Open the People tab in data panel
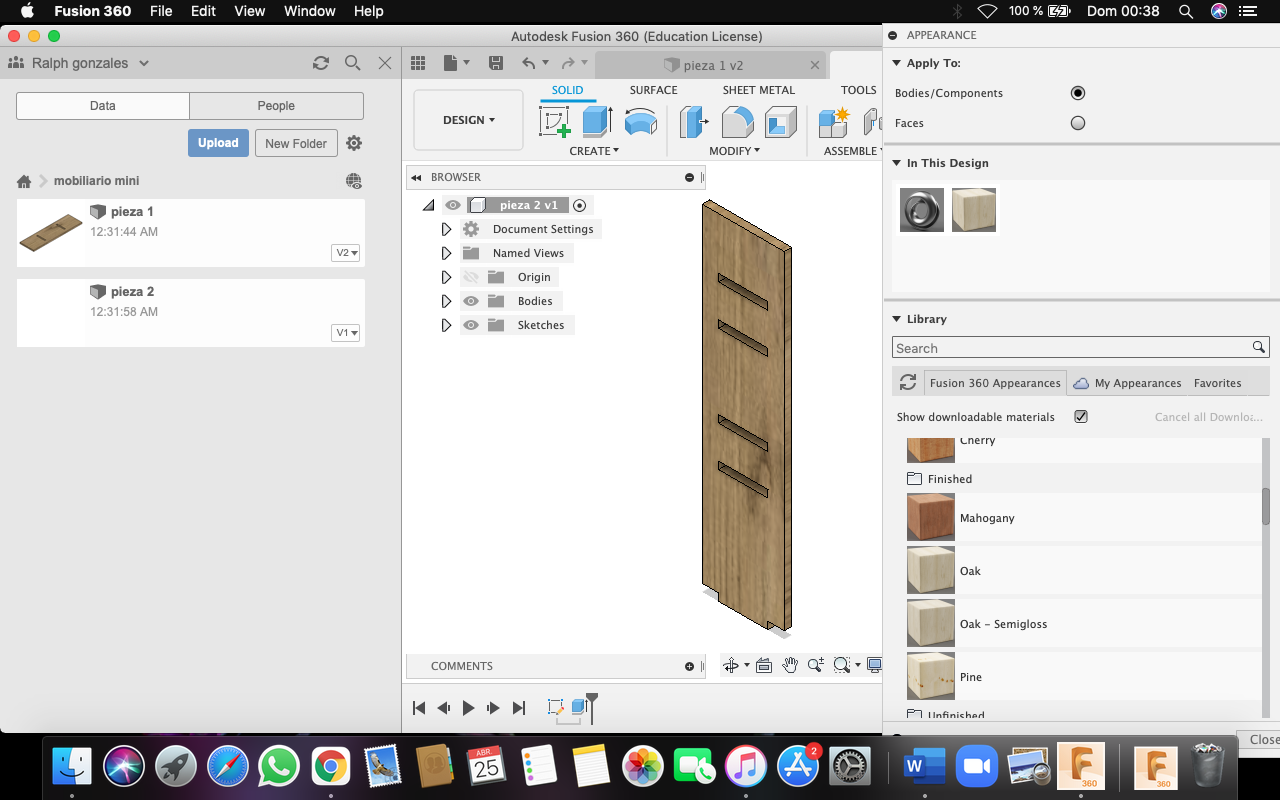This screenshot has height=800, width=1280. (276, 106)
